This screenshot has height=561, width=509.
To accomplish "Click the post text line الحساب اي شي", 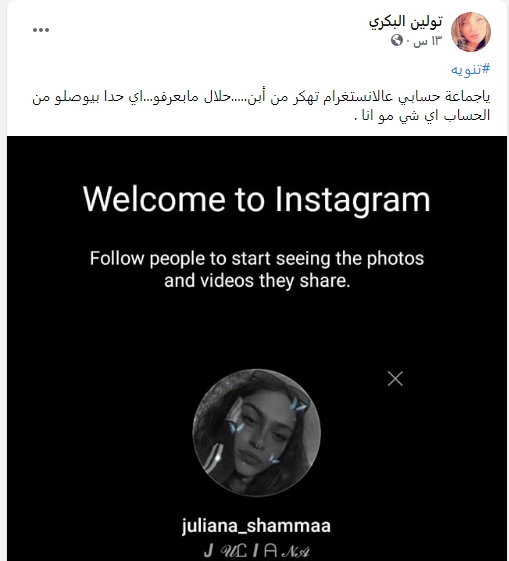I will tap(422, 116).
